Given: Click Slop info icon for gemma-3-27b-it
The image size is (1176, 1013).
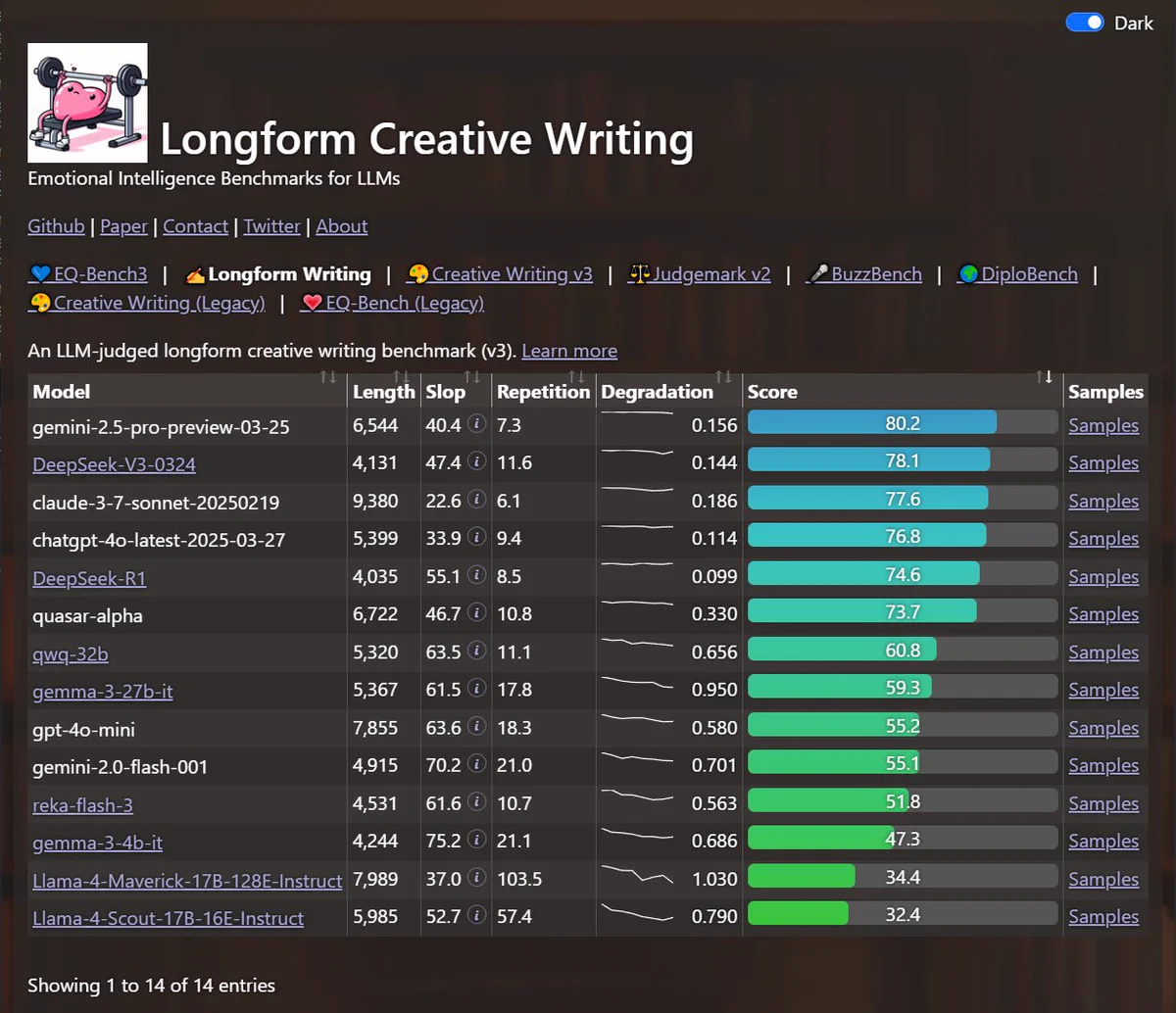Looking at the screenshot, I should tap(476, 689).
